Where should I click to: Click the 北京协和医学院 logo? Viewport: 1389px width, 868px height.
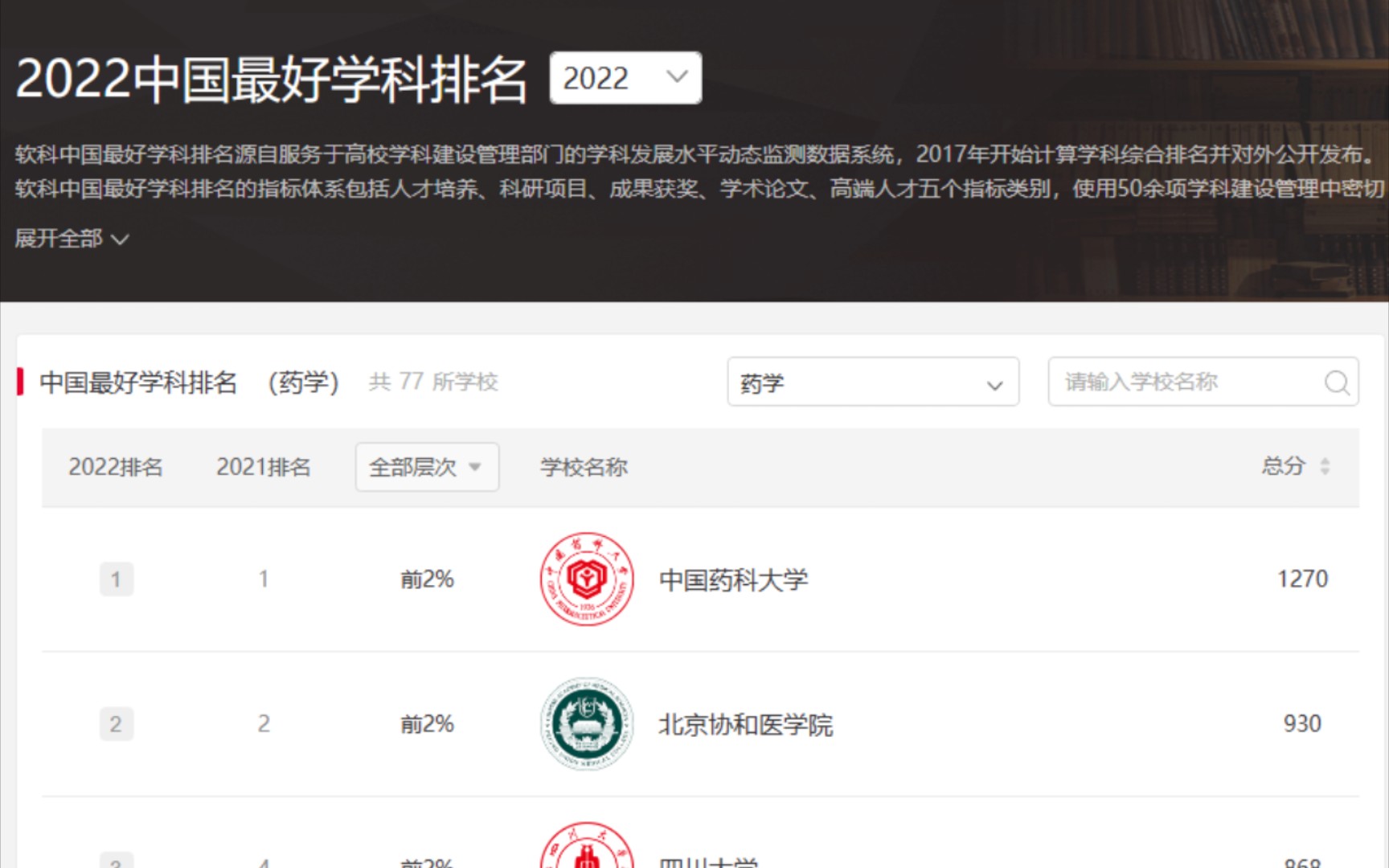click(587, 723)
